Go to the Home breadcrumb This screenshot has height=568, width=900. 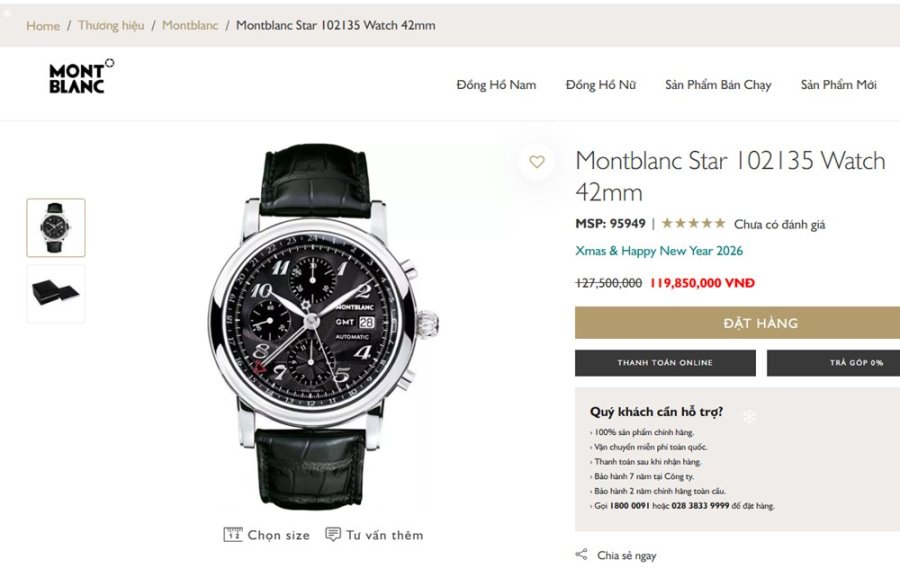click(43, 25)
